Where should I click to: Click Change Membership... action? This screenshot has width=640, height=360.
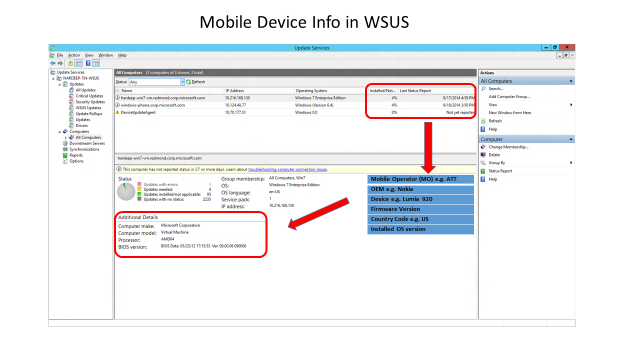click(508, 147)
